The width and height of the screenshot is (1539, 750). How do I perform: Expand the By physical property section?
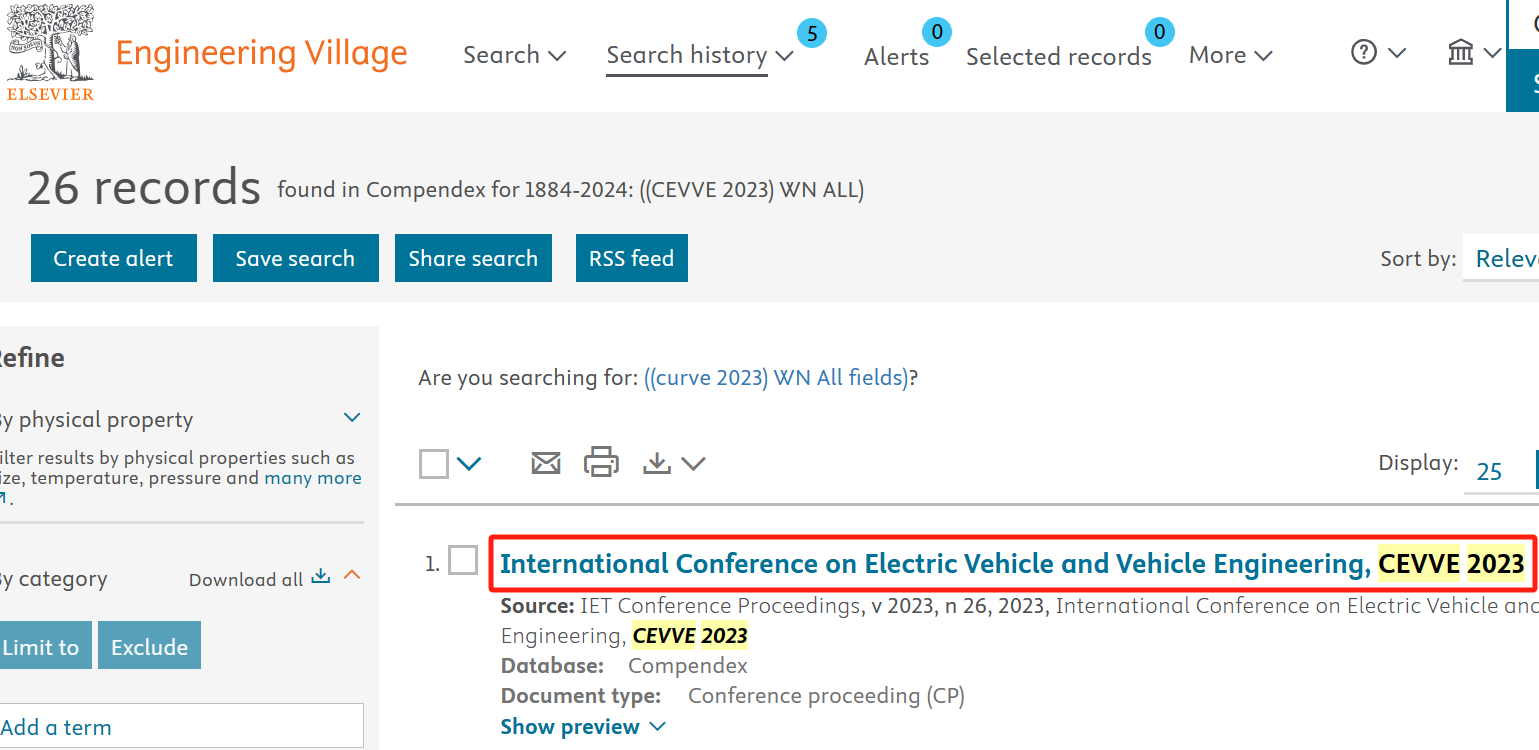[x=352, y=418]
